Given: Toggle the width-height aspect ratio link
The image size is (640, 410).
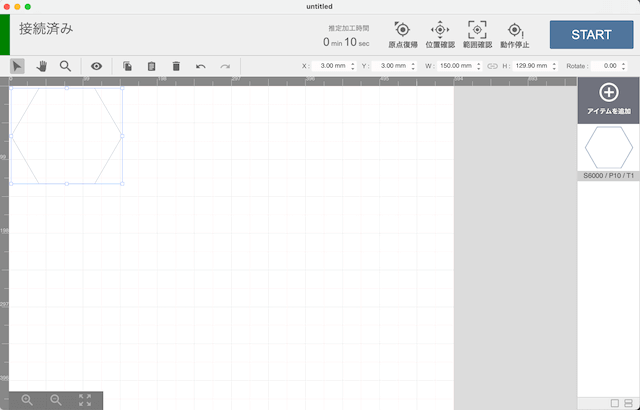Looking at the screenshot, I should coord(491,66).
